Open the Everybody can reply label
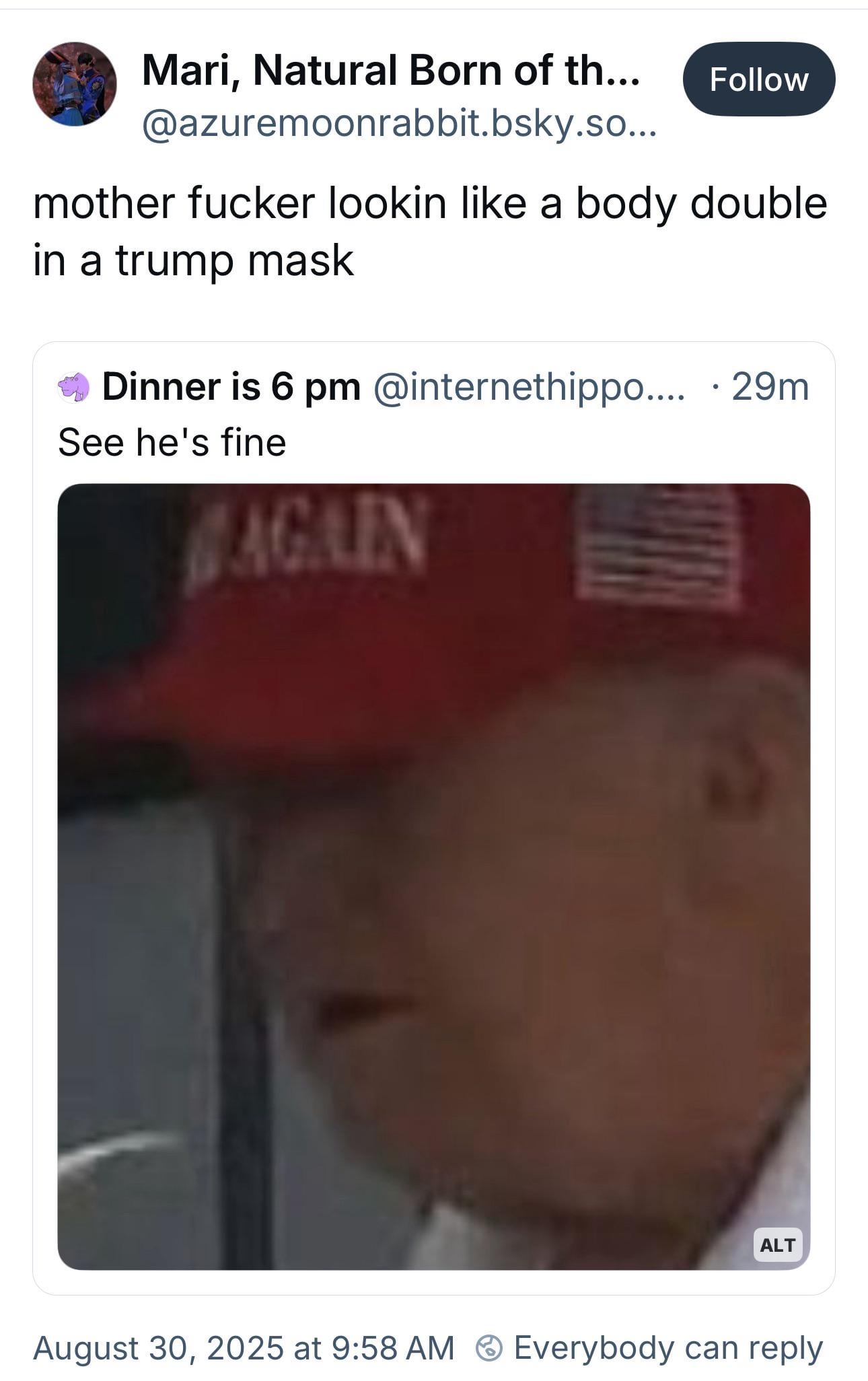Image resolution: width=868 pixels, height=1381 pixels. (668, 1348)
